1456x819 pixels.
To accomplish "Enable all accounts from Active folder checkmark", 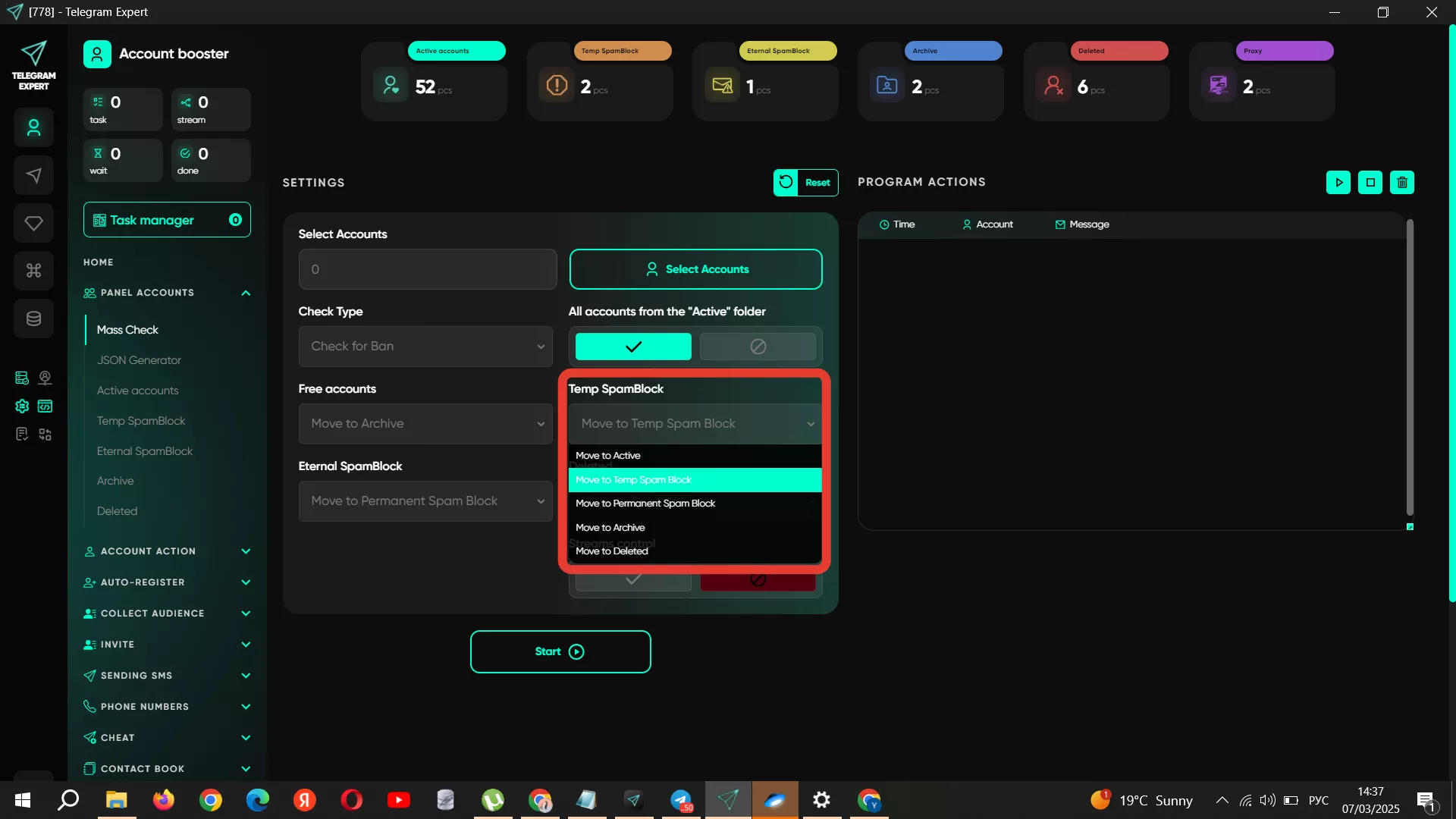I will pos(633,347).
